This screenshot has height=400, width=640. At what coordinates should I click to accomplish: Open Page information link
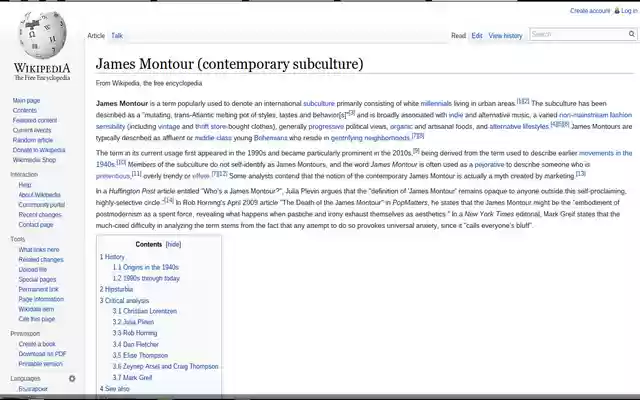[41, 299]
